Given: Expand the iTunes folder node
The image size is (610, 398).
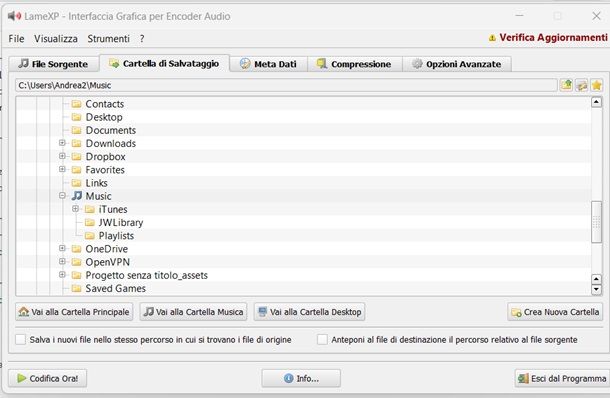Looking at the screenshot, I should pos(75,209).
